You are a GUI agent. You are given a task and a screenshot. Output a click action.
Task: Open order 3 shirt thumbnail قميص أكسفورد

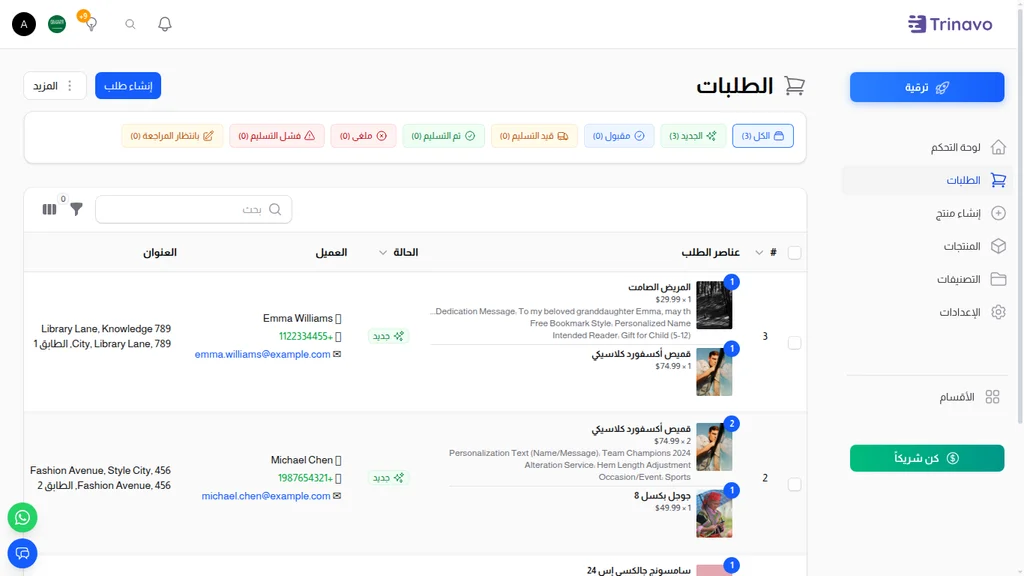[714, 372]
